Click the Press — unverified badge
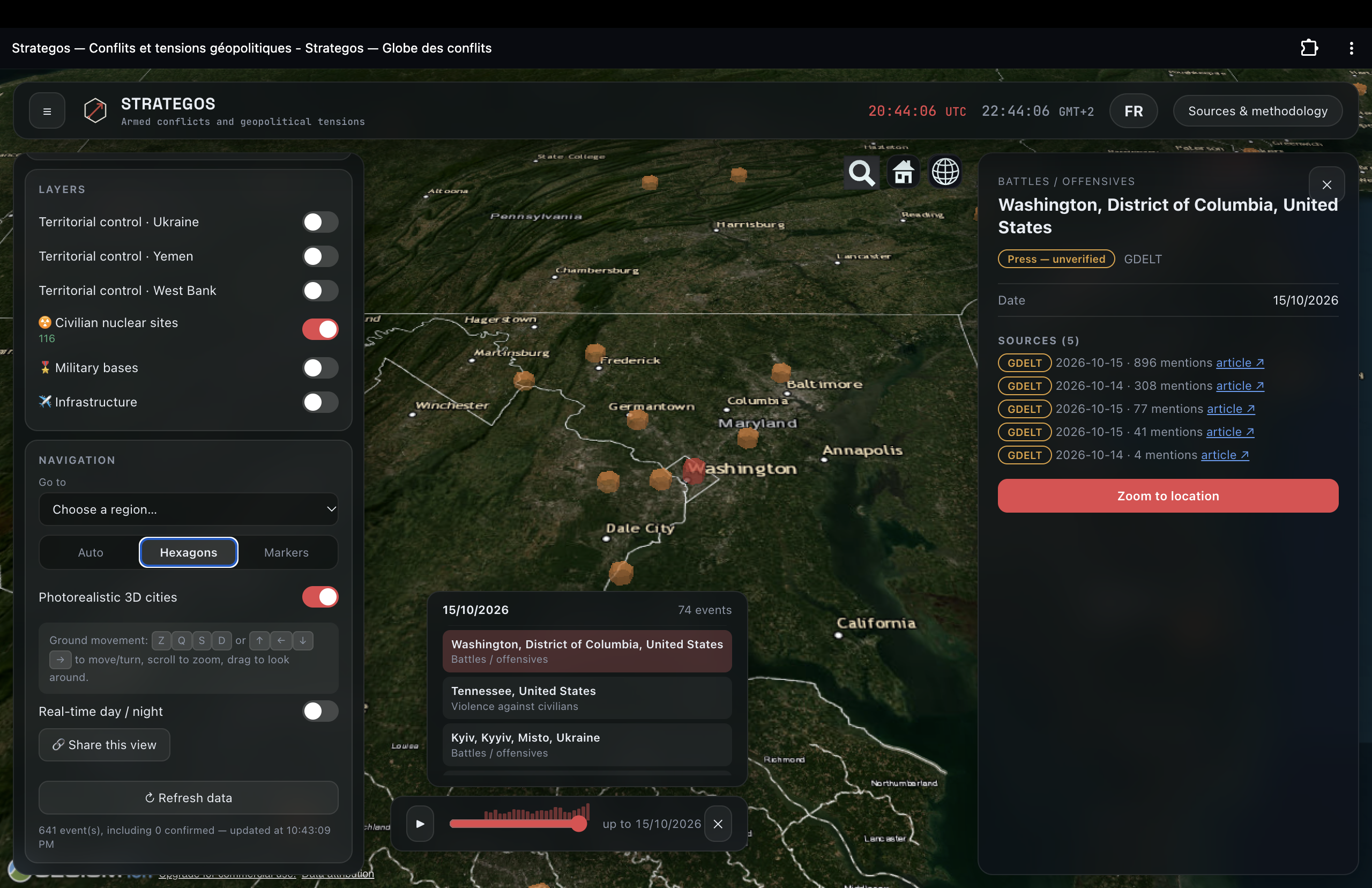This screenshot has height=888, width=1372. [1056, 259]
